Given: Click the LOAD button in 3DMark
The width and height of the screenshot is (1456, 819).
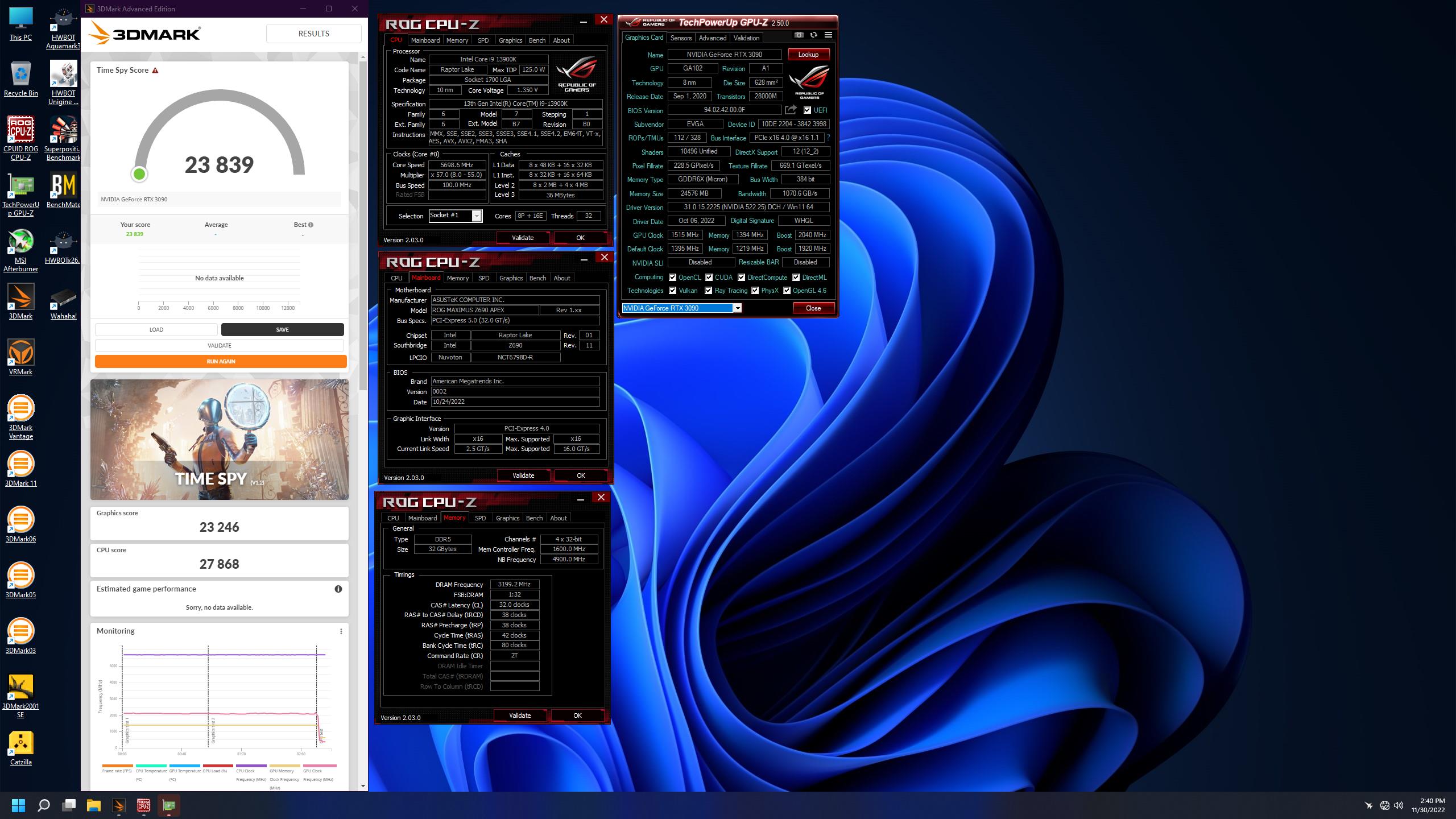Looking at the screenshot, I should tap(156, 330).
